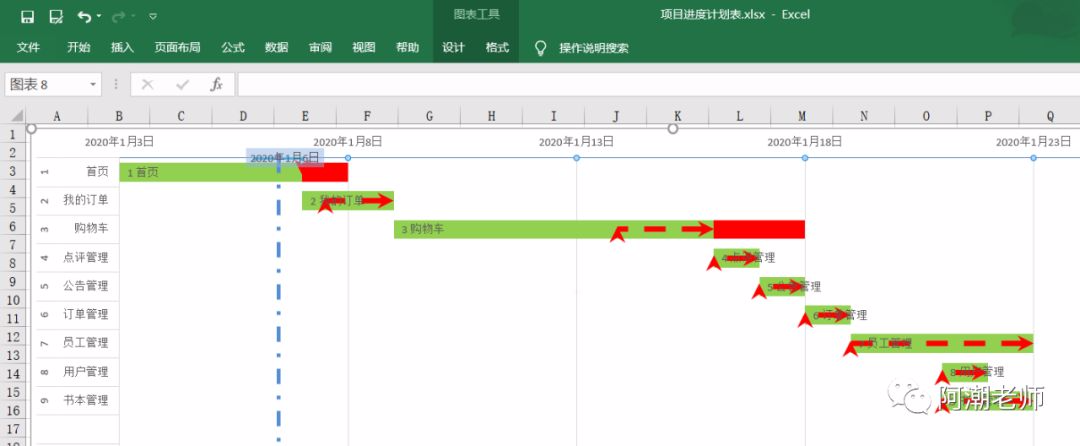Click the chart top-left resize handle
The height and width of the screenshot is (446, 1080).
point(31,128)
